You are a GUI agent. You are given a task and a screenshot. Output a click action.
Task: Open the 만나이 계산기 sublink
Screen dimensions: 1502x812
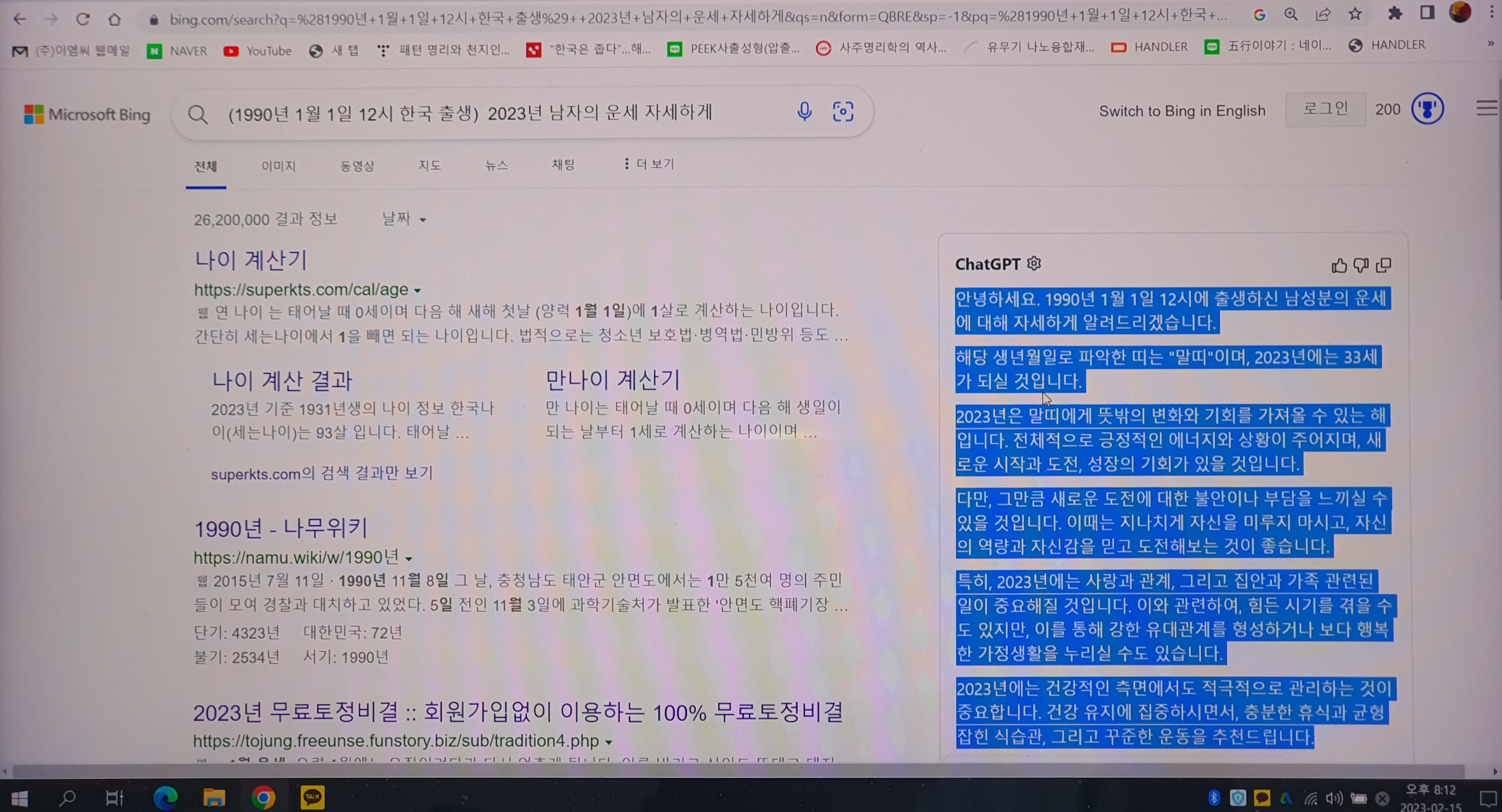pyautogui.click(x=613, y=380)
